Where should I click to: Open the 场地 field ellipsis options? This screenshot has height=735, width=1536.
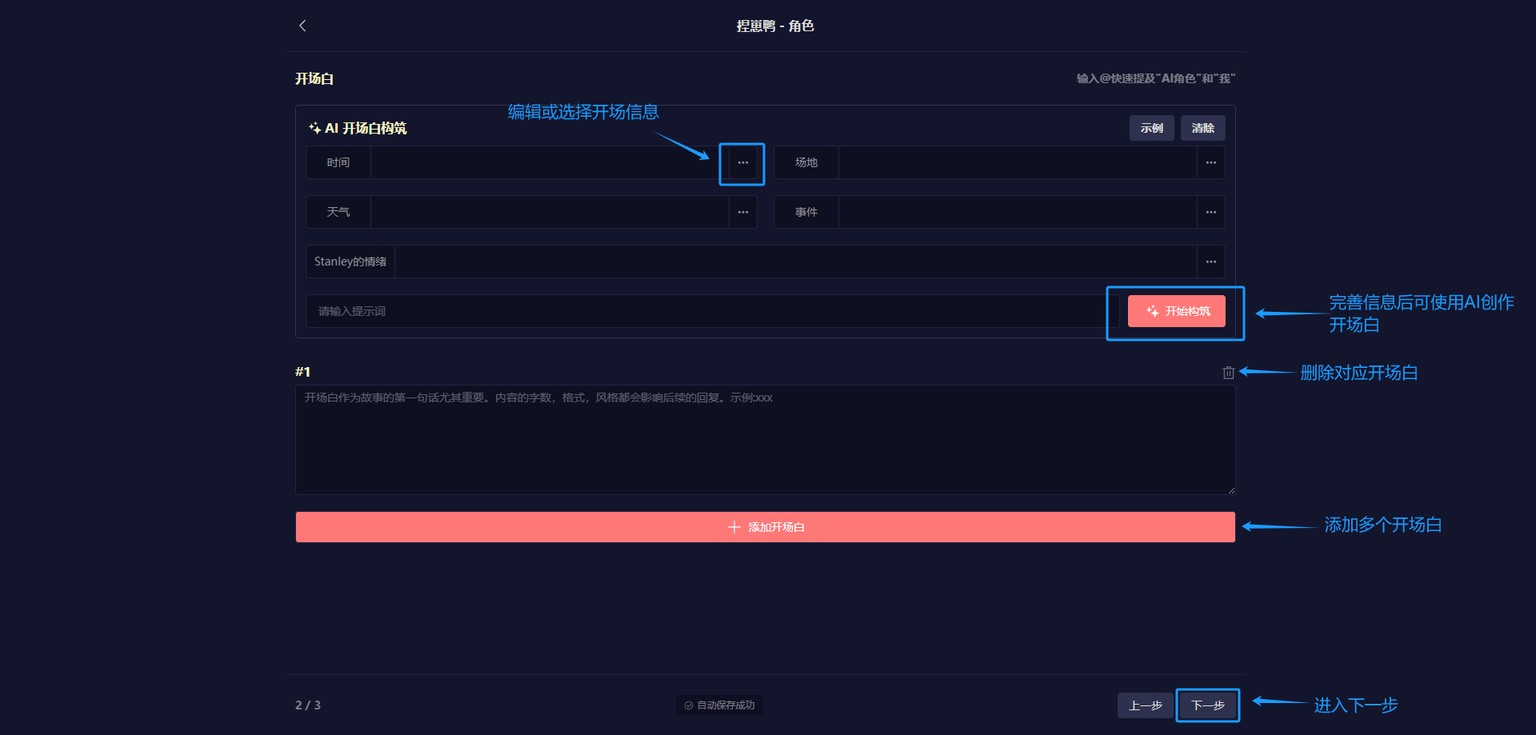point(1210,162)
